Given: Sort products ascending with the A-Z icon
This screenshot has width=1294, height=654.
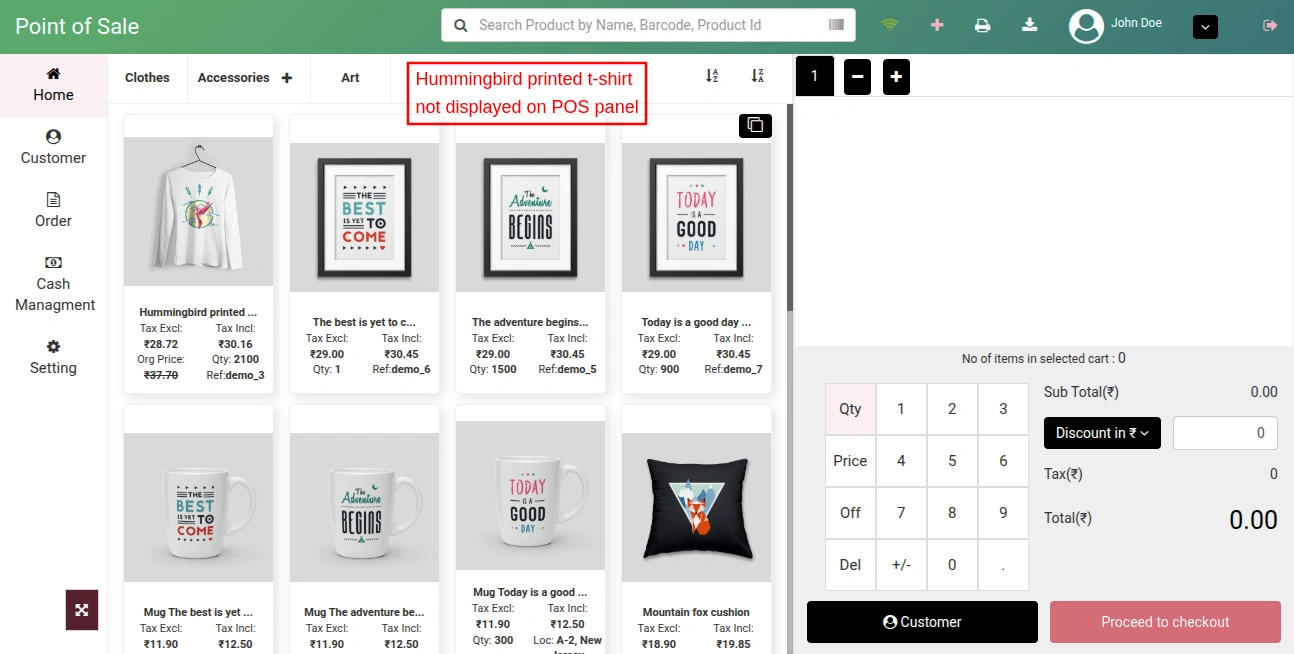Looking at the screenshot, I should tap(712, 76).
